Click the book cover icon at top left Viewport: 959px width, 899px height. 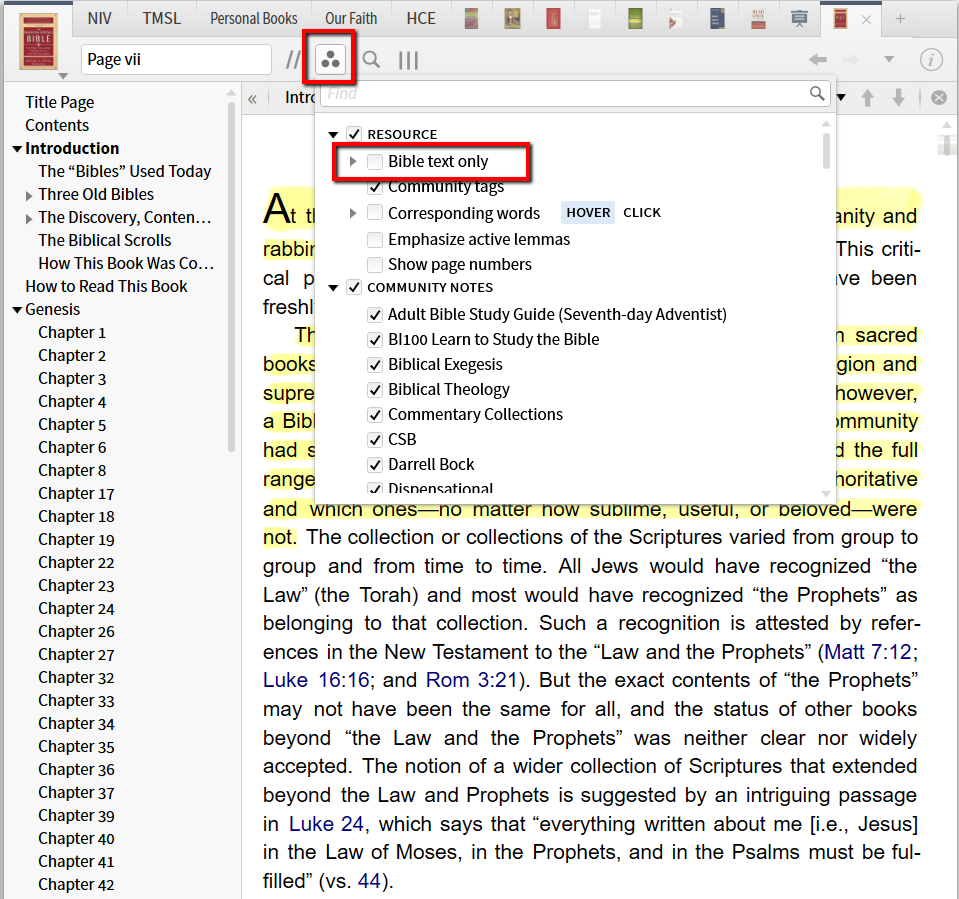(x=39, y=41)
